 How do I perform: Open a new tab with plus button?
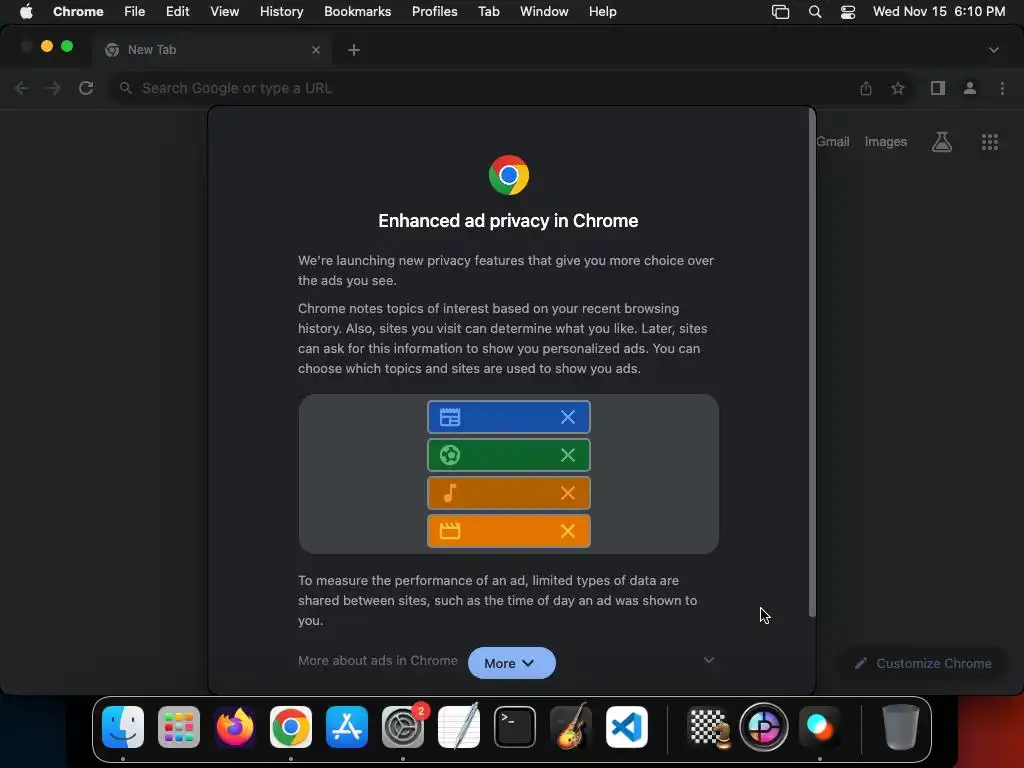(x=354, y=50)
